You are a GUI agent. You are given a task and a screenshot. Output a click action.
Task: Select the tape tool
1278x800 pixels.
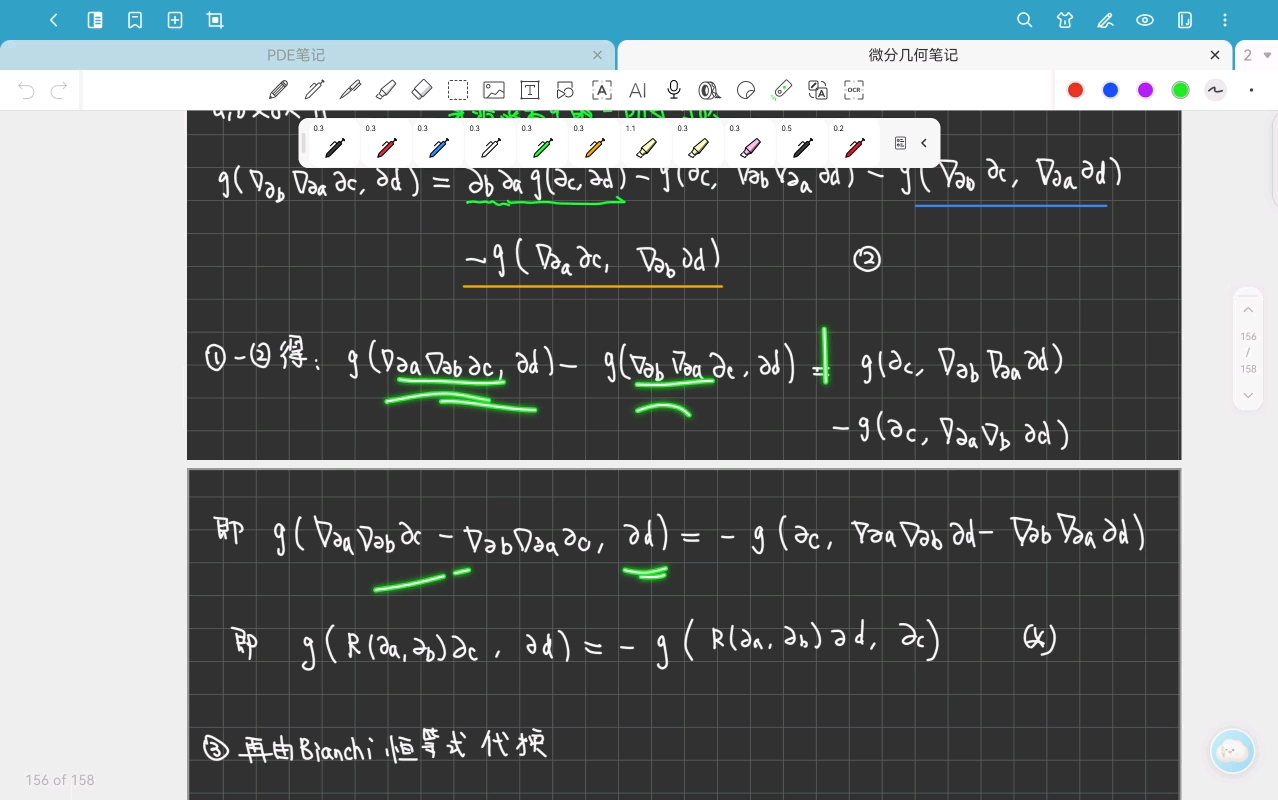pos(710,90)
